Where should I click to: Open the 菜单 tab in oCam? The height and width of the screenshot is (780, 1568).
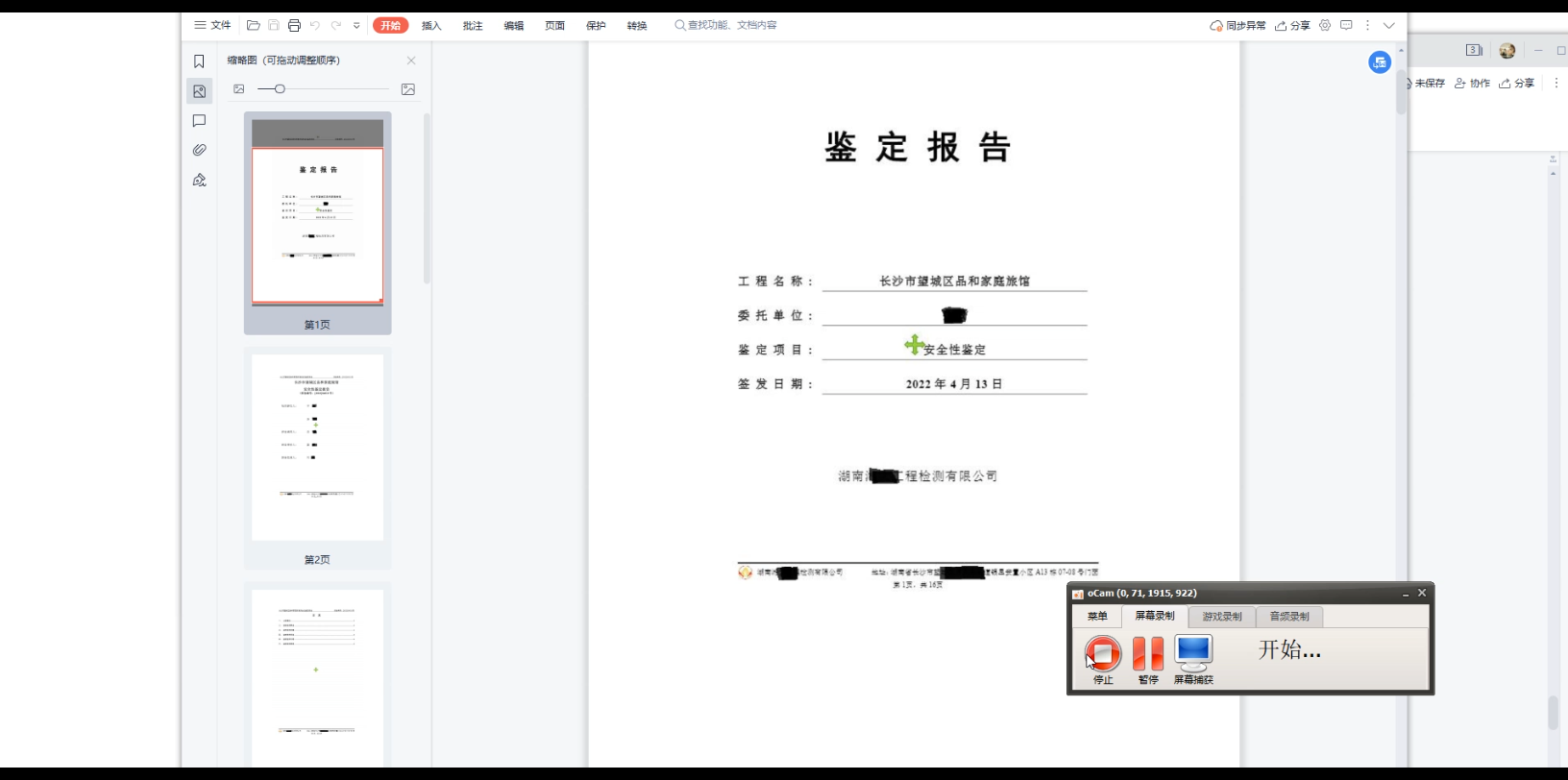(1096, 617)
